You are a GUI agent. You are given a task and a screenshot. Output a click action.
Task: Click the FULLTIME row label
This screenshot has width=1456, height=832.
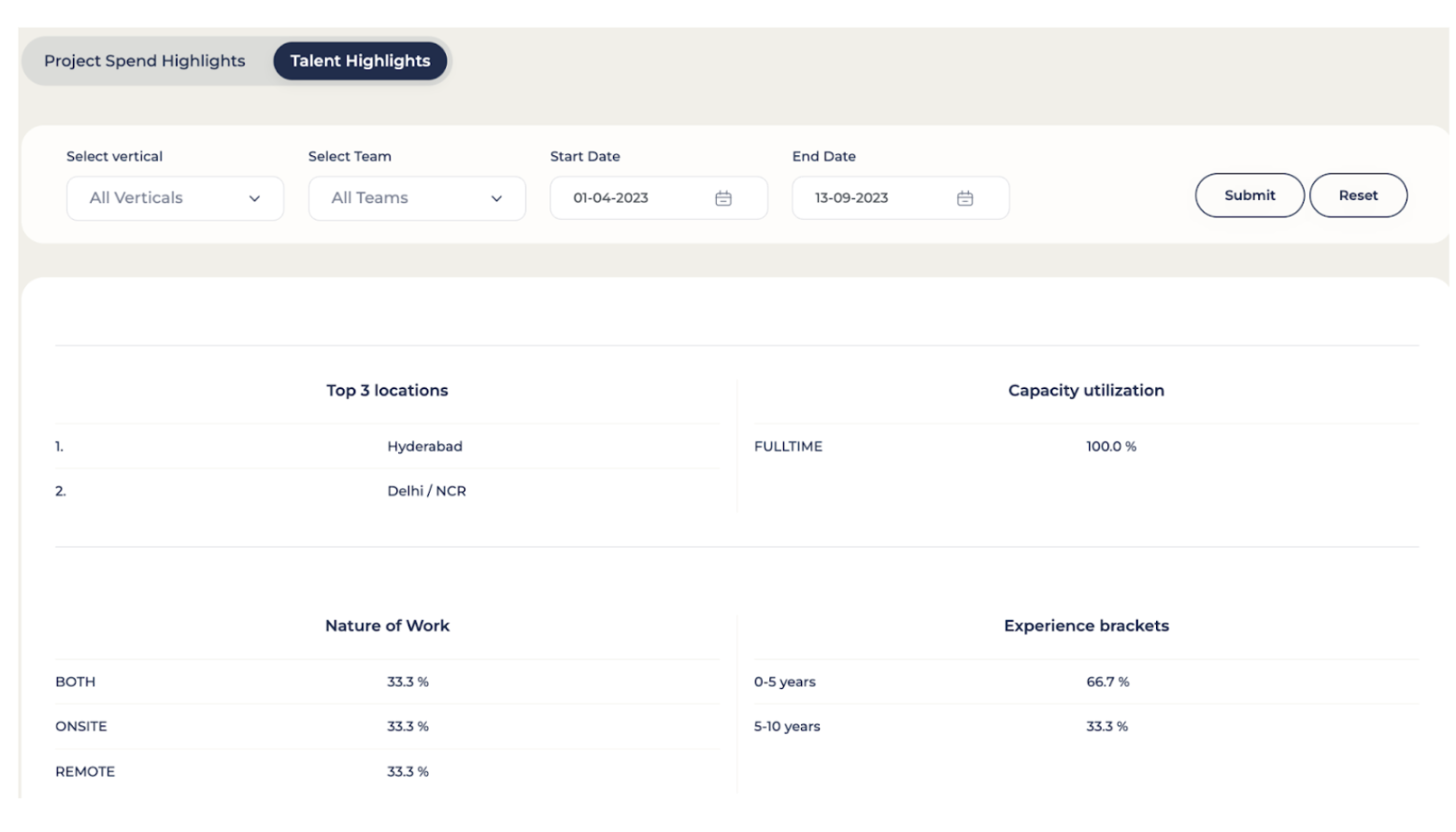(x=788, y=447)
